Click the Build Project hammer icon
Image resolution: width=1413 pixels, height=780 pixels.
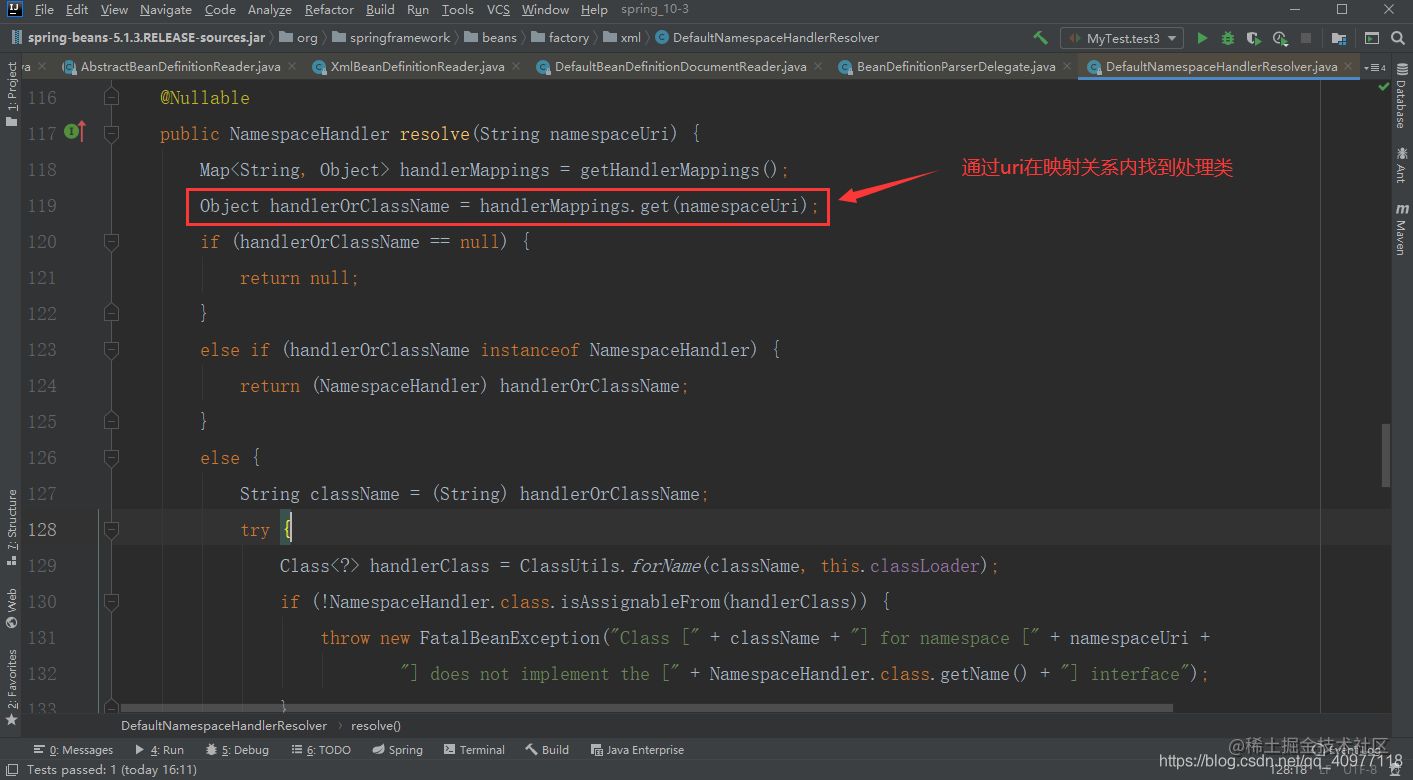point(1041,38)
